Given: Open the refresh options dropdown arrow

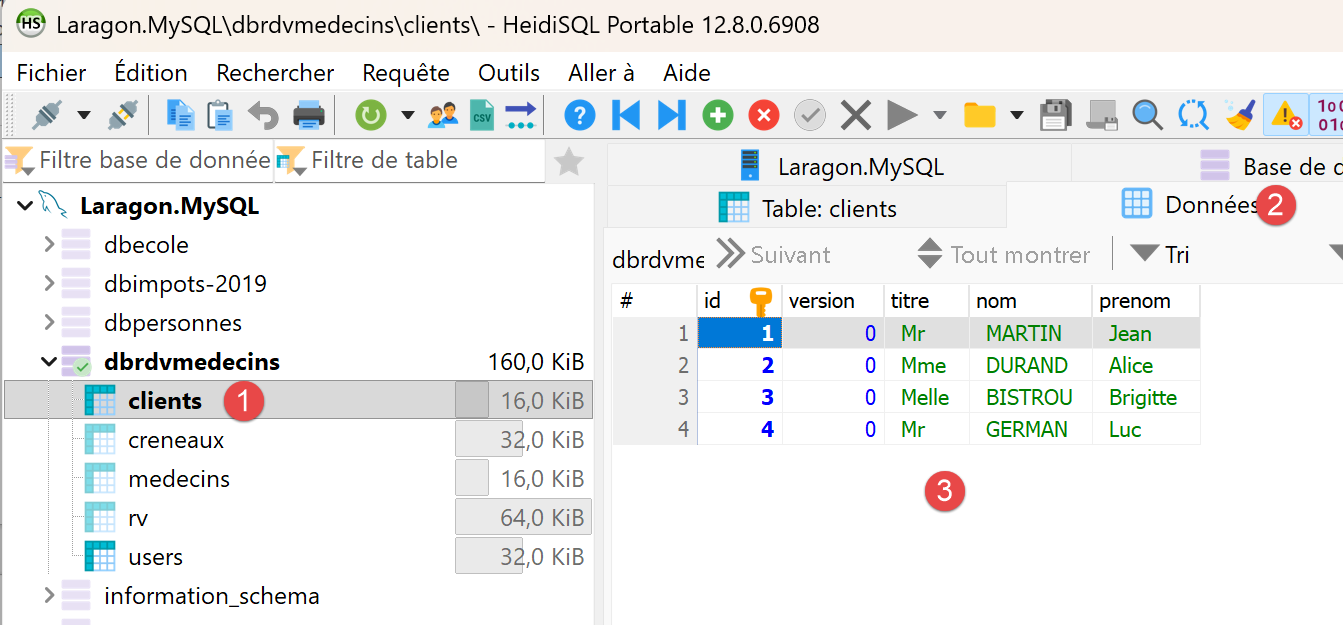Looking at the screenshot, I should coord(407,115).
